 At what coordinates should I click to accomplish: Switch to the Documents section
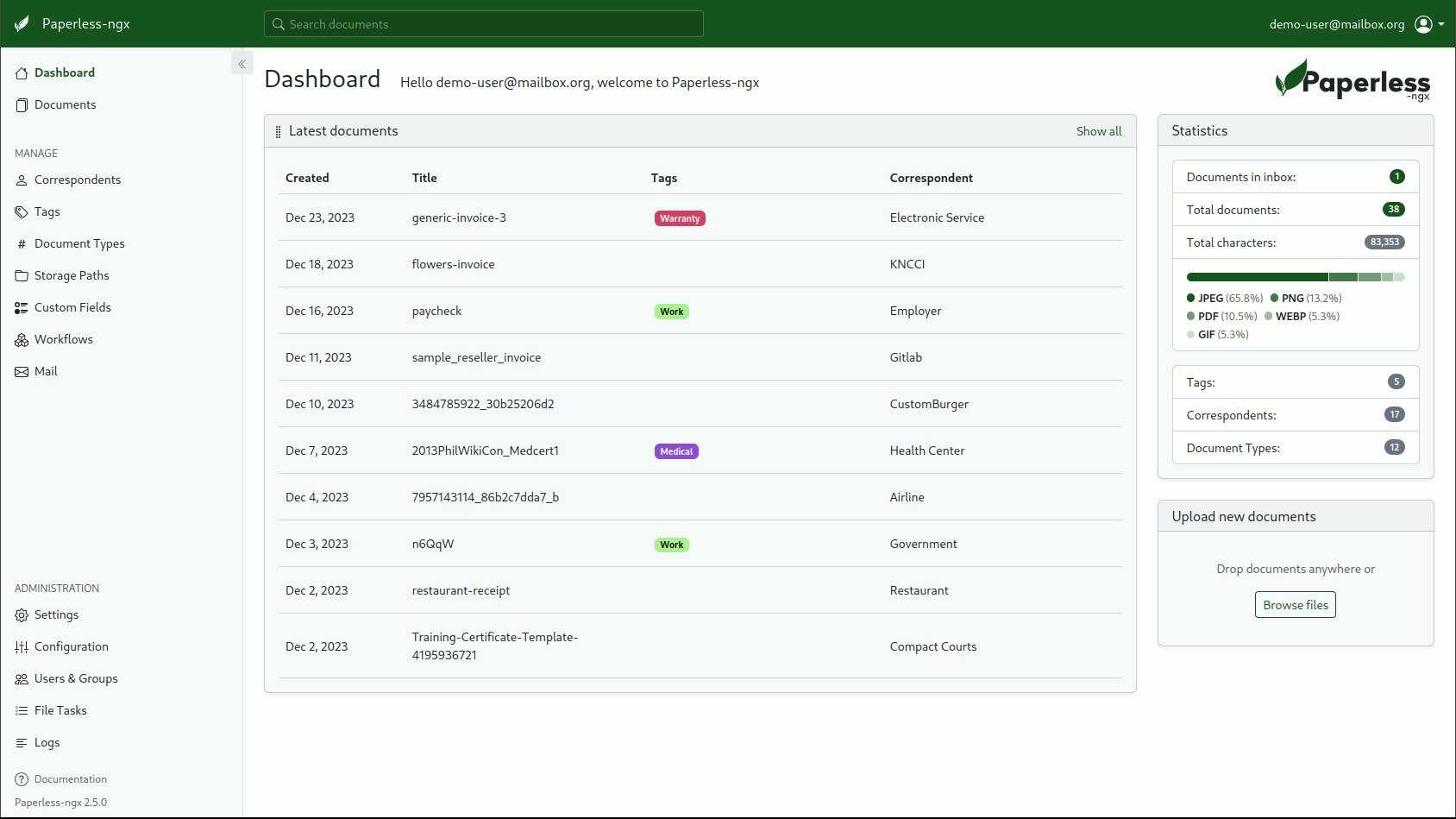[x=65, y=104]
